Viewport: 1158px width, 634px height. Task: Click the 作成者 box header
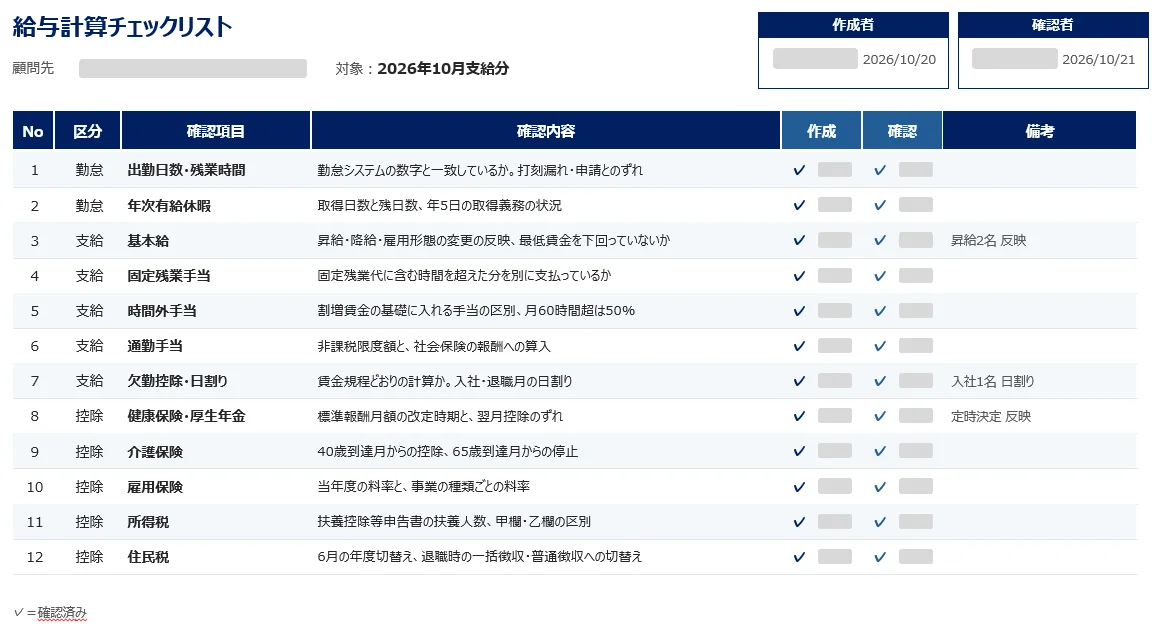pos(853,25)
